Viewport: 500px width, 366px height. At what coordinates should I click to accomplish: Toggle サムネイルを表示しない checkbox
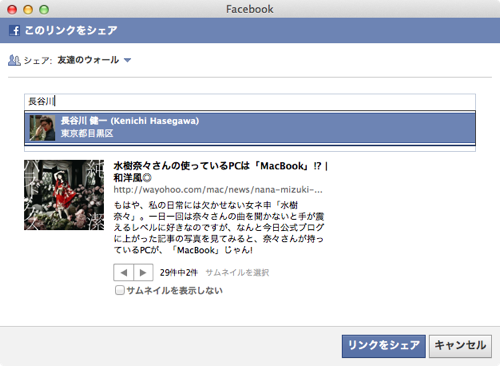120,290
